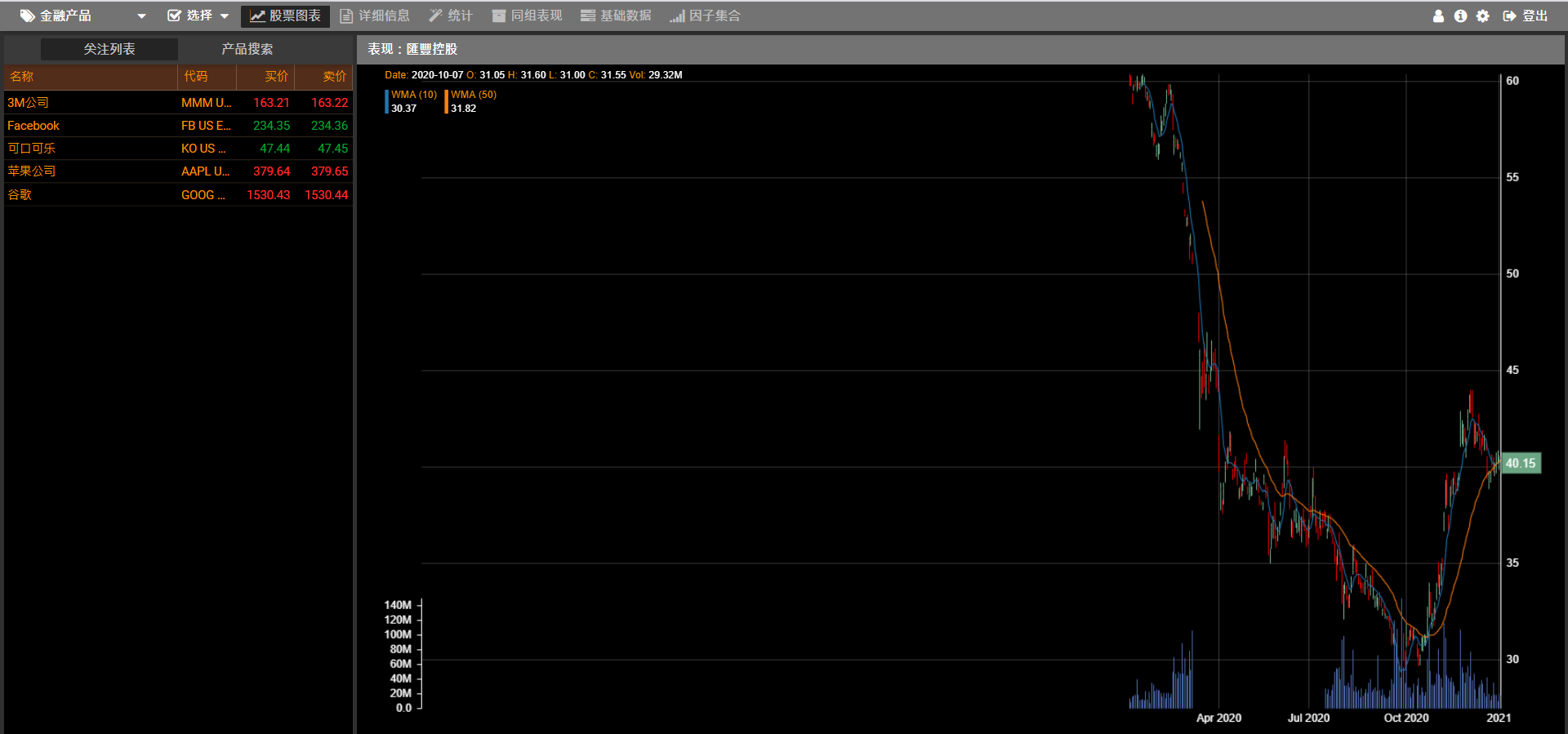
Task: Click the Apr 2020 axis marker
Action: click(x=1218, y=718)
